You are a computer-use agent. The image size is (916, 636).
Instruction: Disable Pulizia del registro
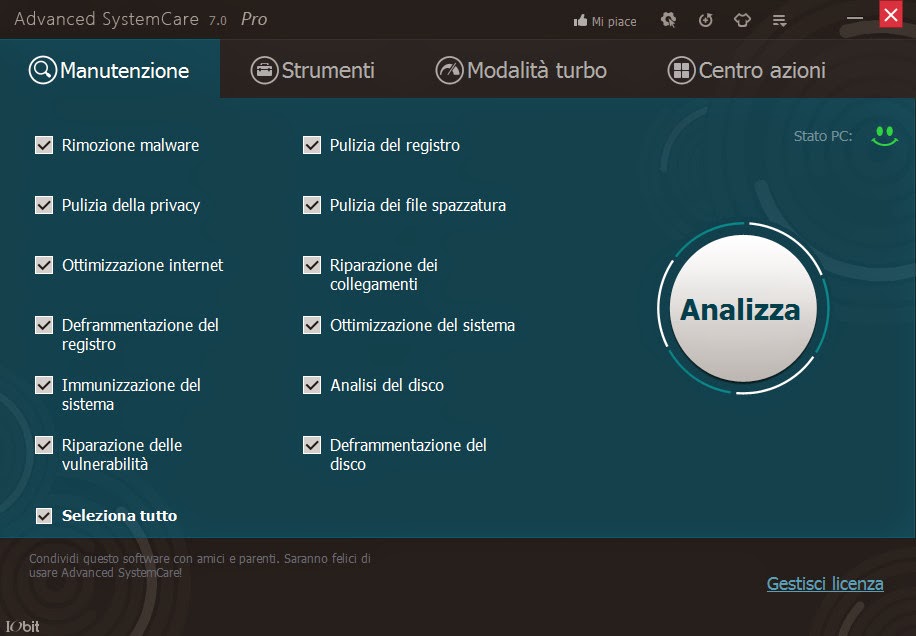312,145
